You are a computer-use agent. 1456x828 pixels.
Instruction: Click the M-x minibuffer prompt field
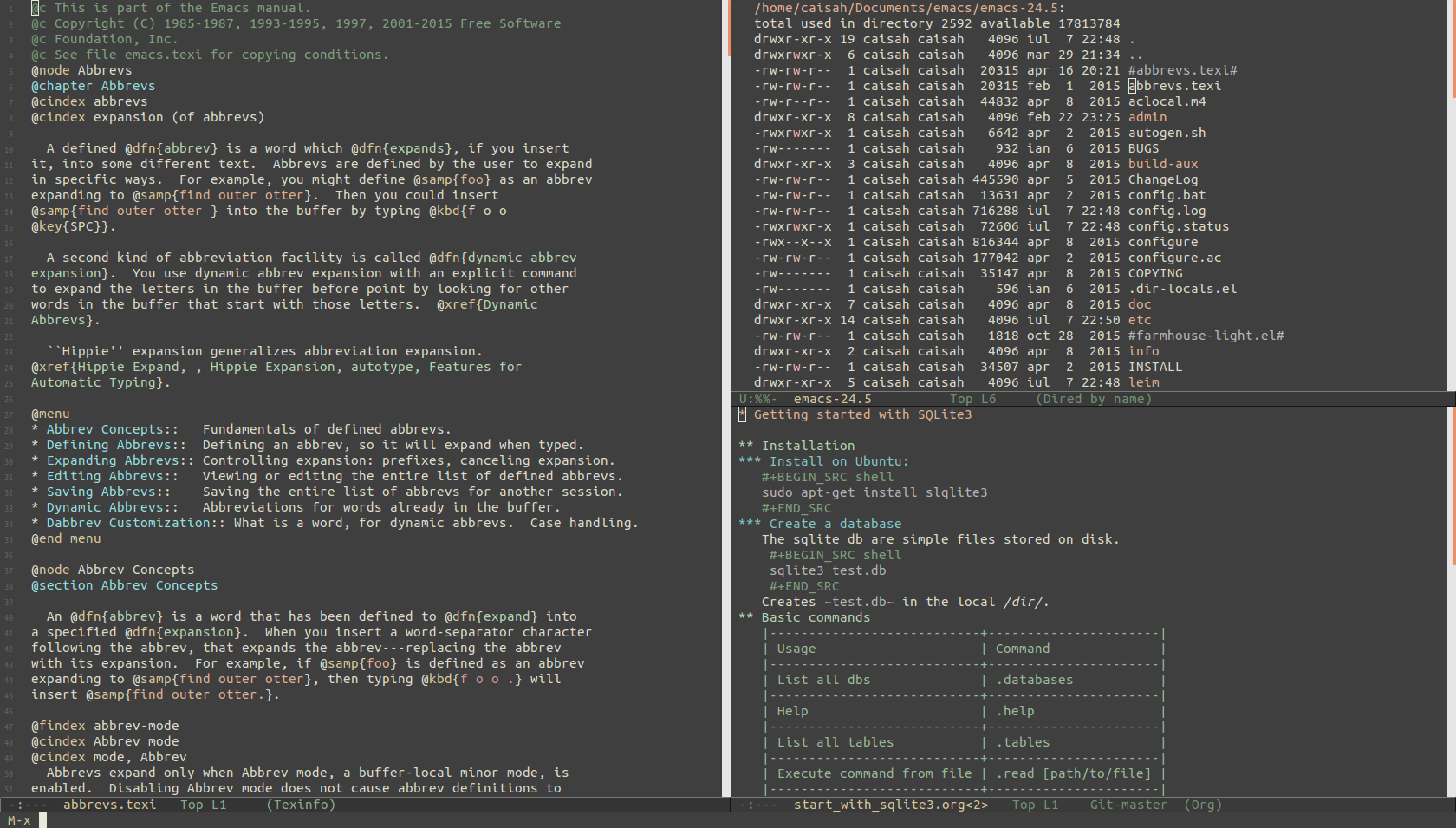(x=728, y=820)
